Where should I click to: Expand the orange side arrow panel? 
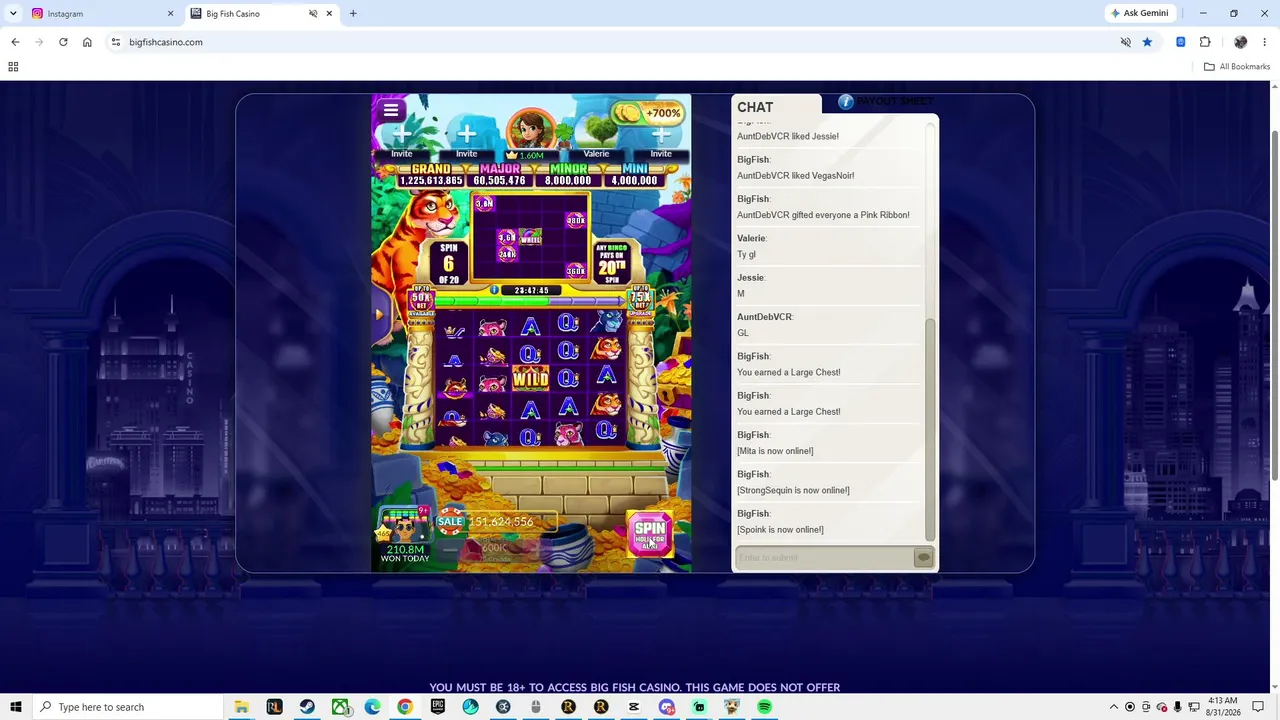(378, 314)
